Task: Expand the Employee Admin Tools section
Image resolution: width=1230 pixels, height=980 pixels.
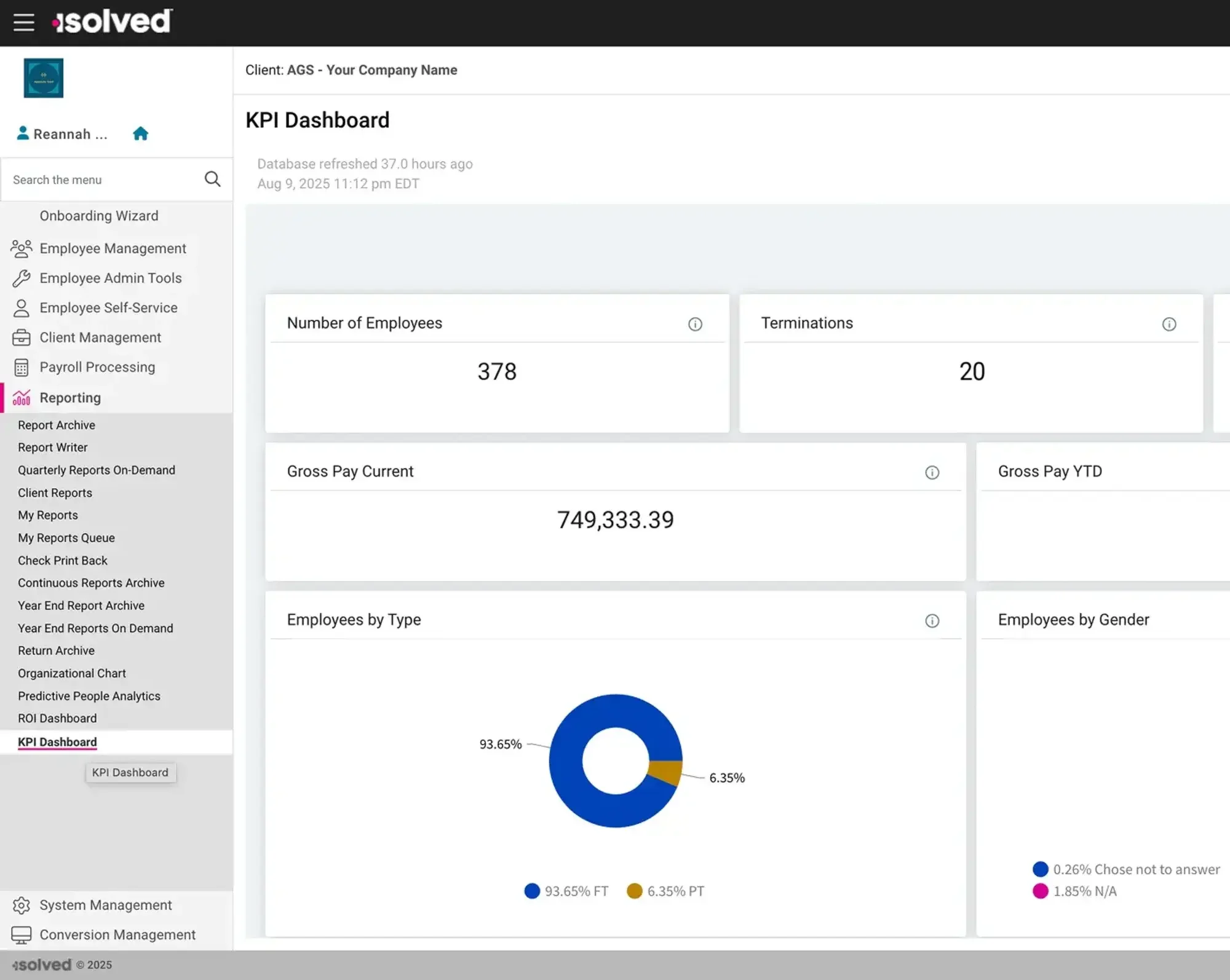Action: pyautogui.click(x=111, y=278)
